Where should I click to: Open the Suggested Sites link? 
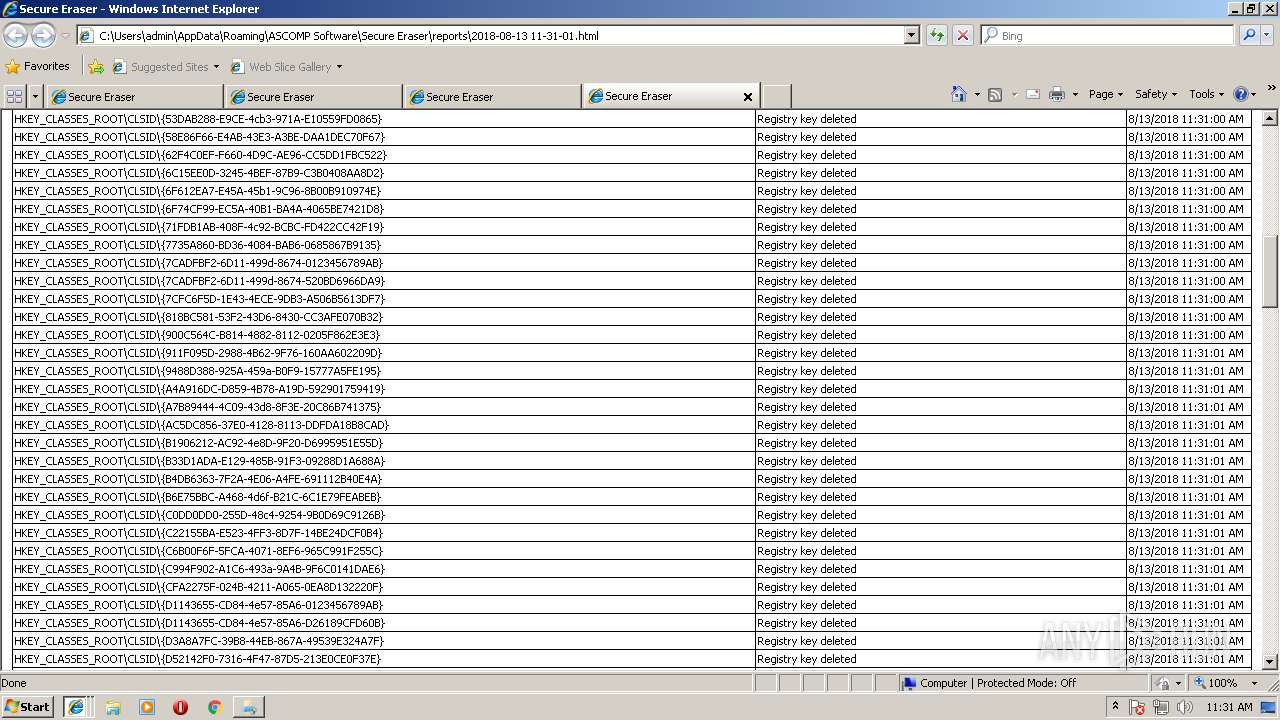coord(165,67)
